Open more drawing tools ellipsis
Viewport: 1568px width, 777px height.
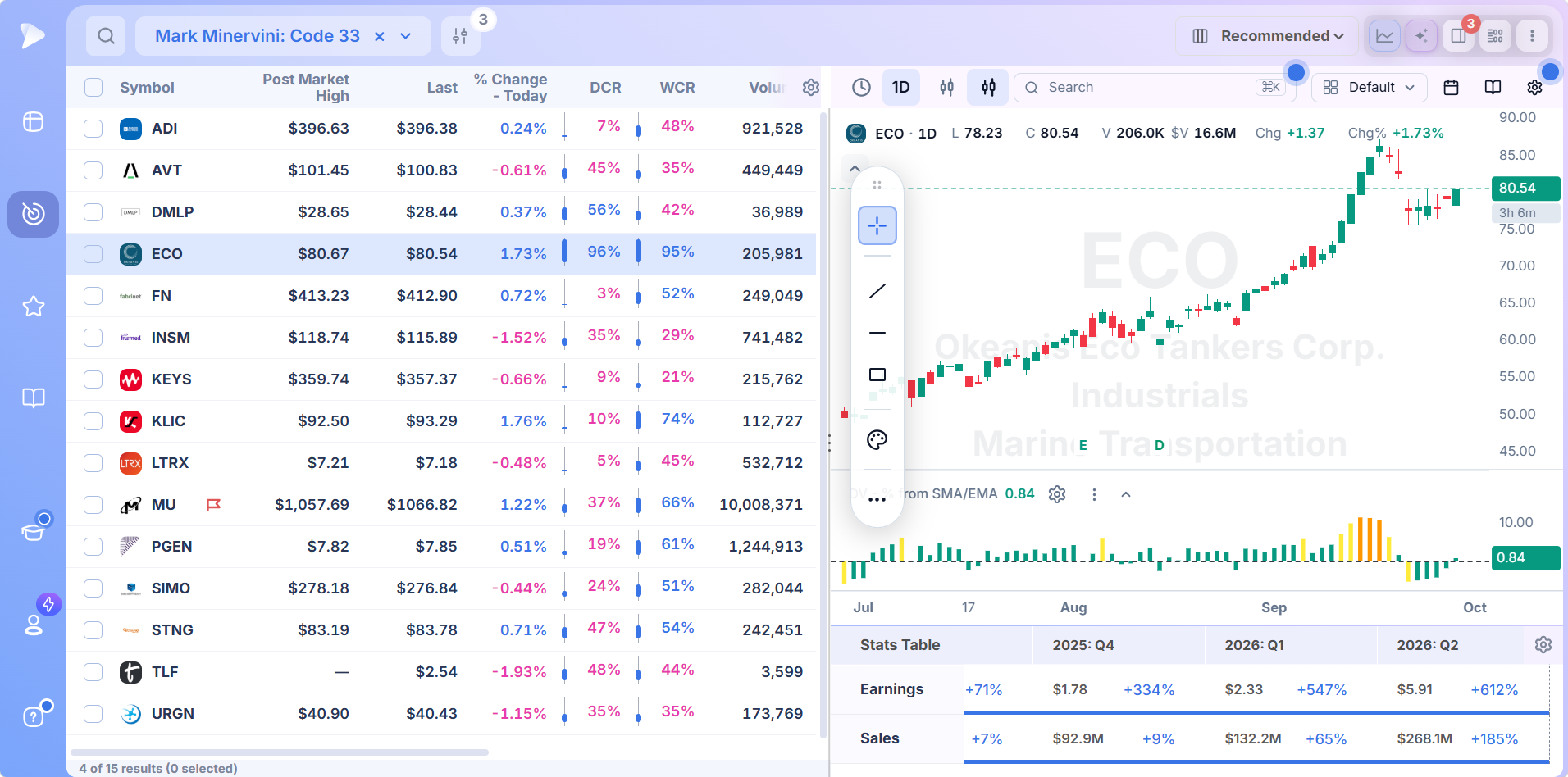click(x=877, y=499)
